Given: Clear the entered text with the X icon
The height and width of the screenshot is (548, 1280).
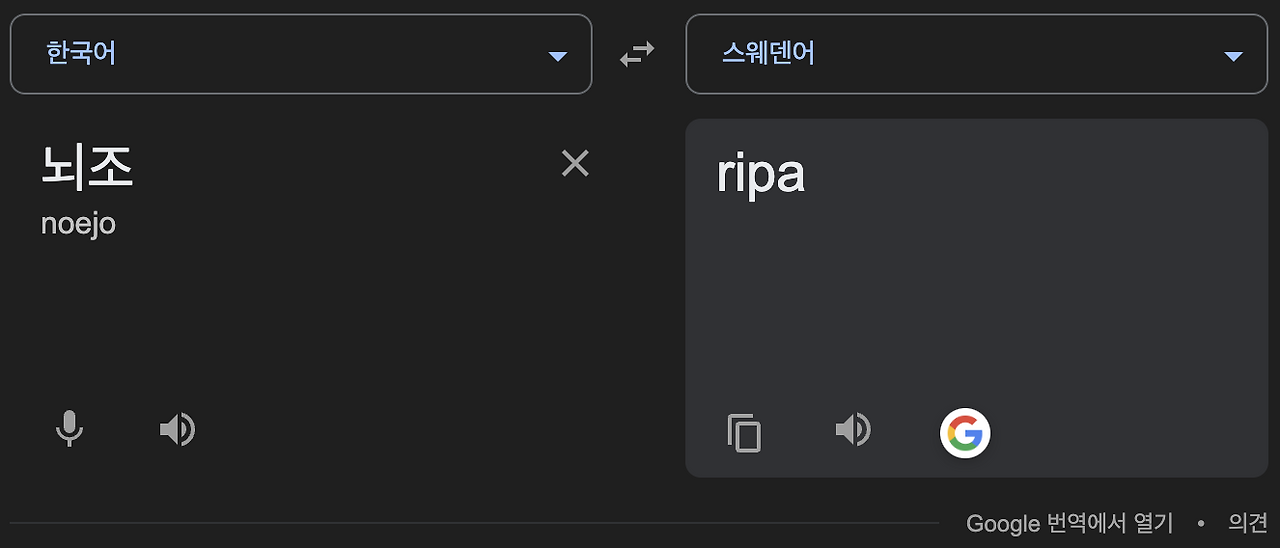Looking at the screenshot, I should 575,163.
